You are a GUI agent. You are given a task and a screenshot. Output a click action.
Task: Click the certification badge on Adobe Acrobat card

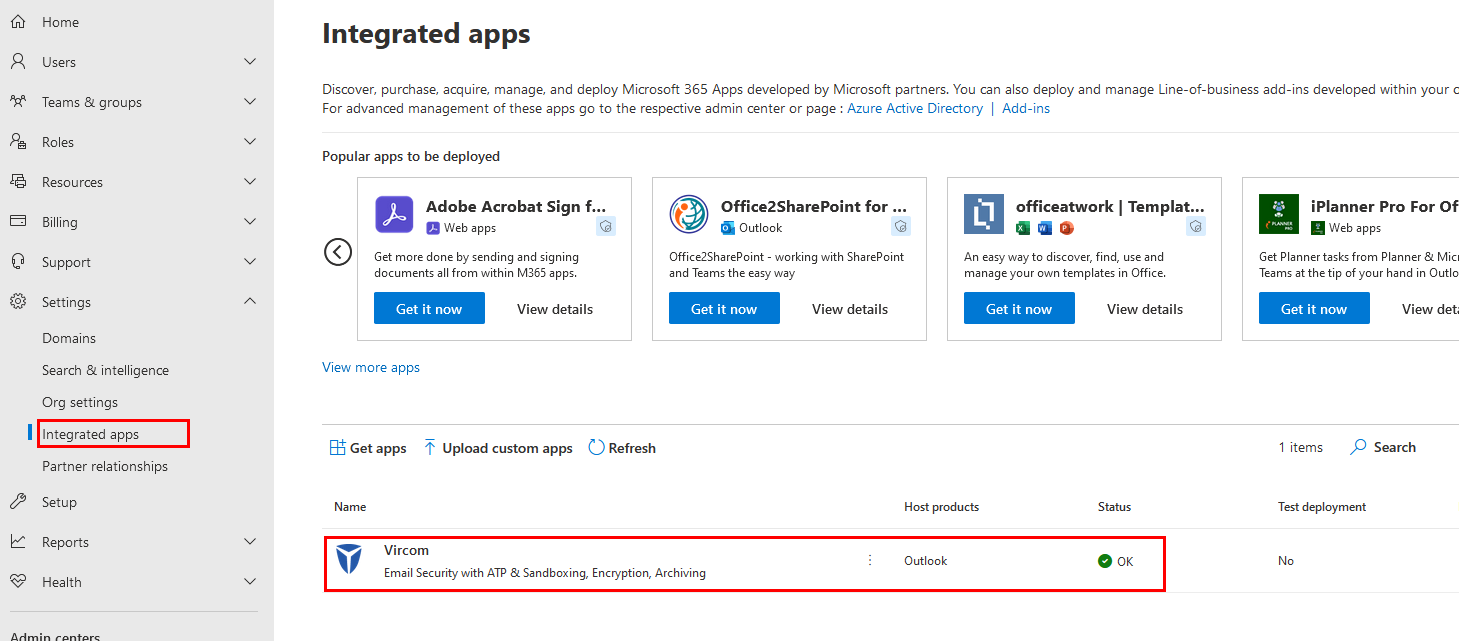pos(606,227)
